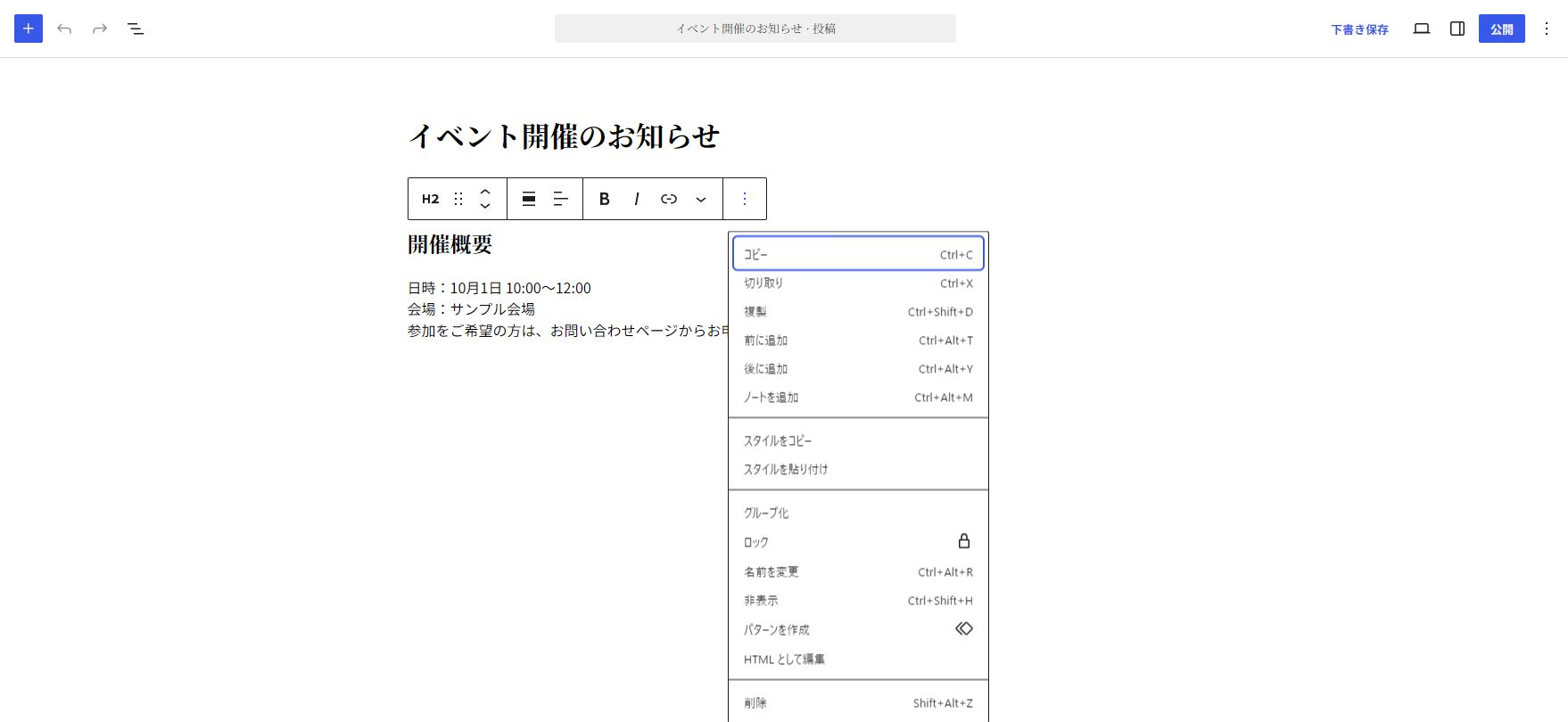Viewport: 1568px width, 722px height.
Task: Click the 下書き保存 link
Action: pos(1359,29)
